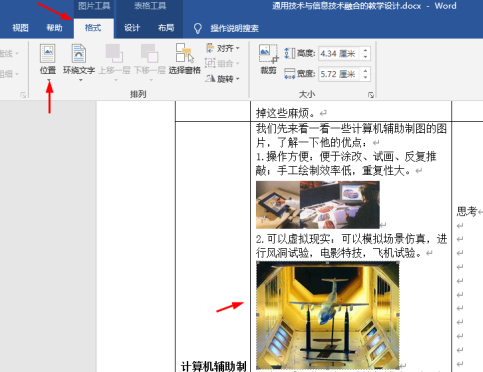The image size is (483, 372).
Task: Click the document title in title bar
Action: [x=347, y=6]
